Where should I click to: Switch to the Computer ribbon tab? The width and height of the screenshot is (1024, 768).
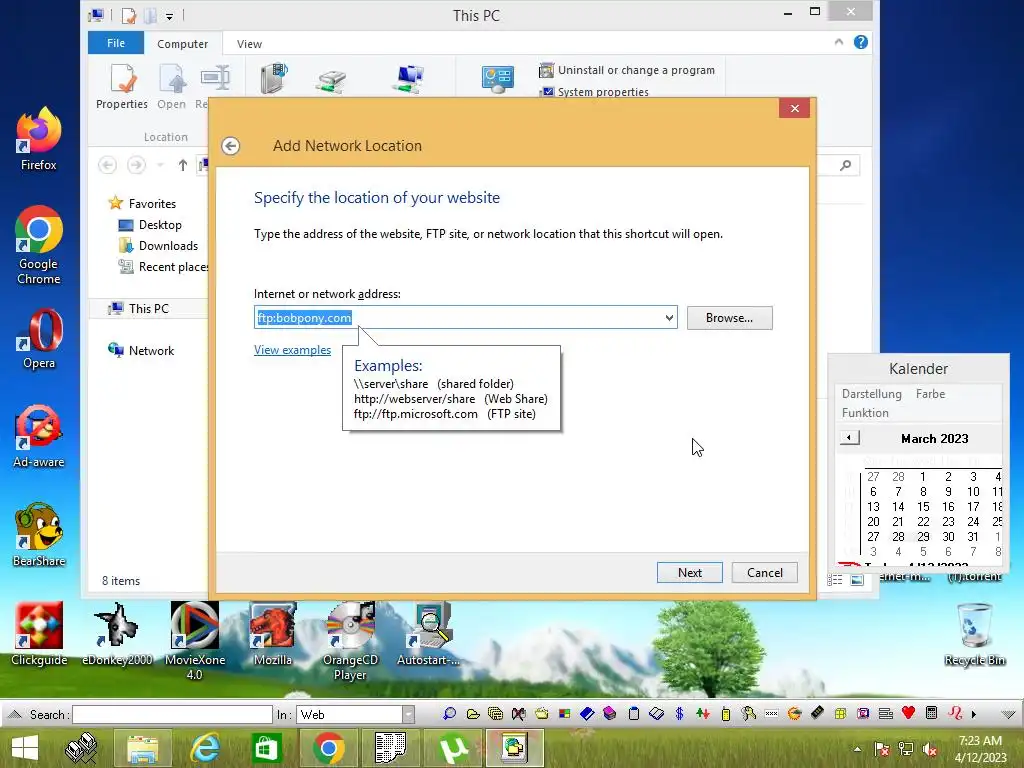pyautogui.click(x=182, y=44)
